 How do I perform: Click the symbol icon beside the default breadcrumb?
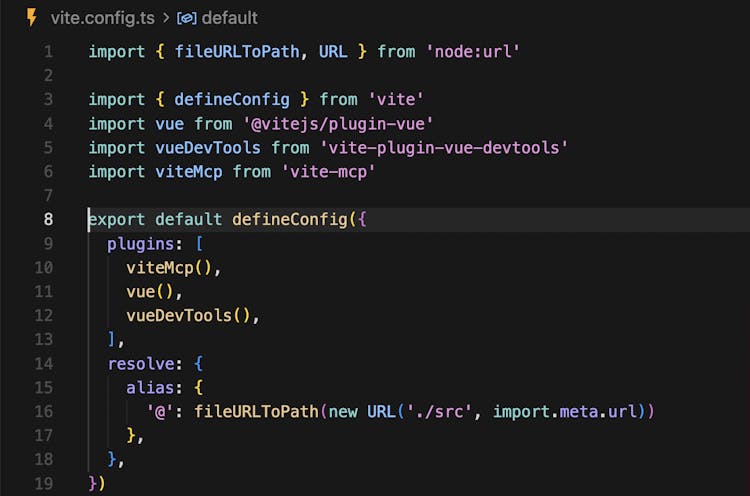click(186, 18)
